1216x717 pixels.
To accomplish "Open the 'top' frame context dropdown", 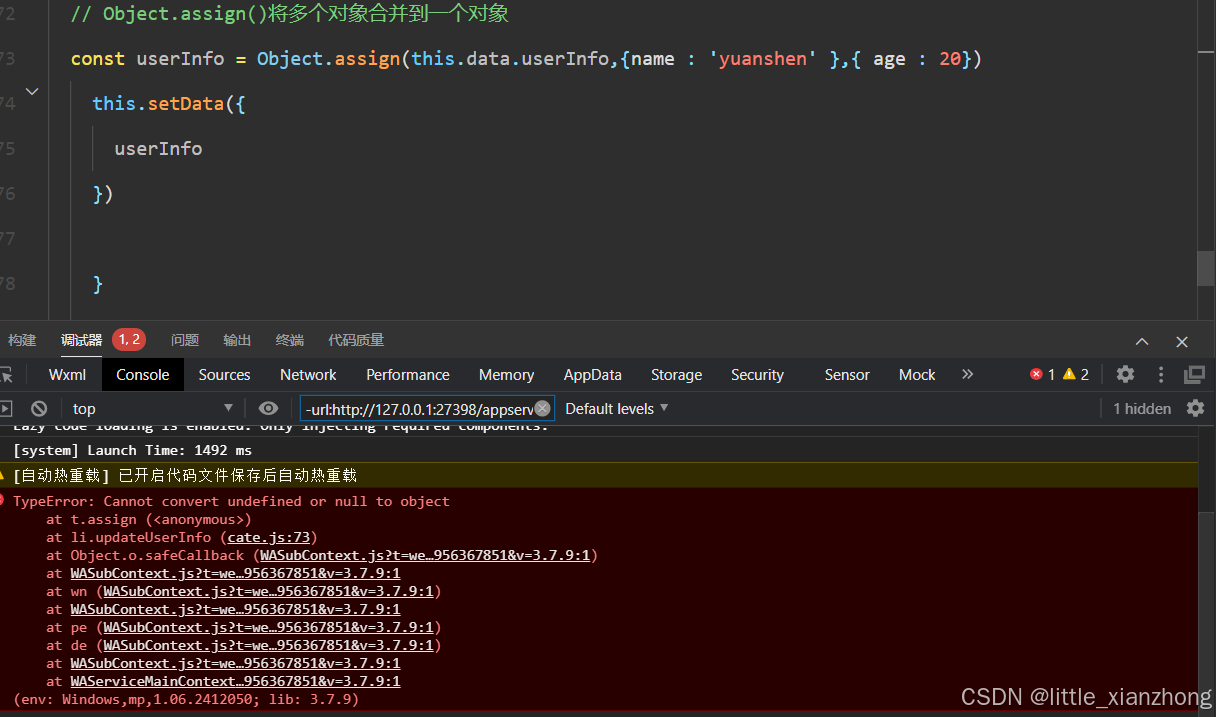I will pos(150,408).
